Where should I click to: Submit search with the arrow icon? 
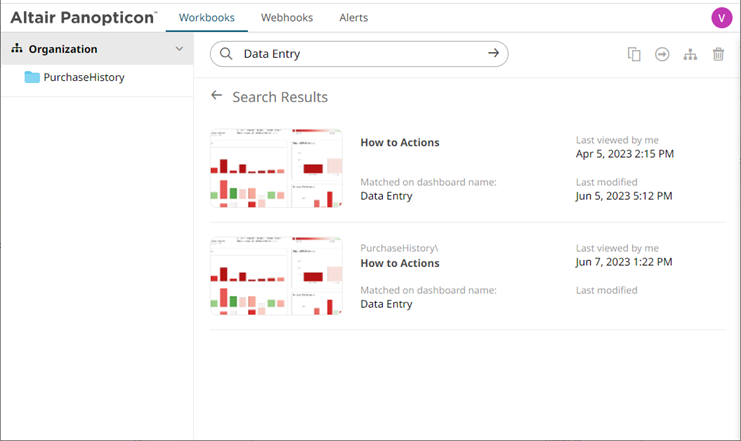click(x=493, y=54)
